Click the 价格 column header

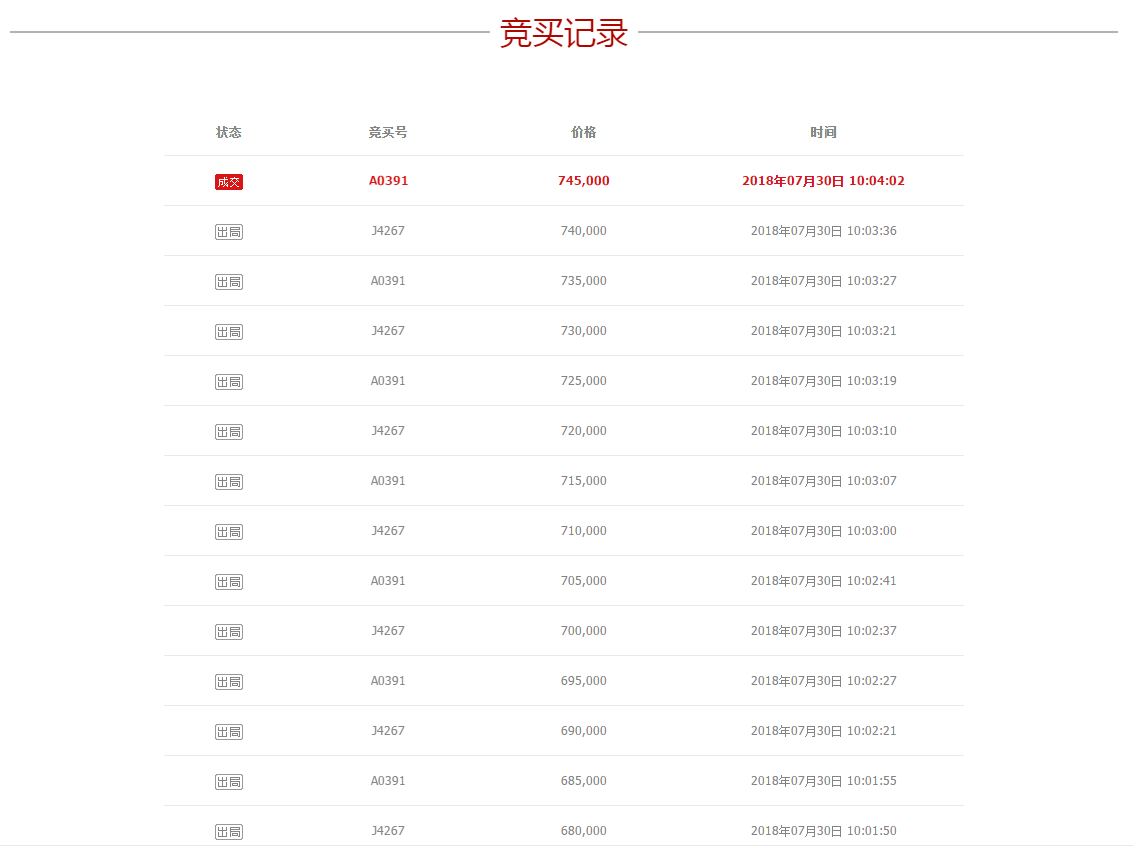[x=583, y=132]
